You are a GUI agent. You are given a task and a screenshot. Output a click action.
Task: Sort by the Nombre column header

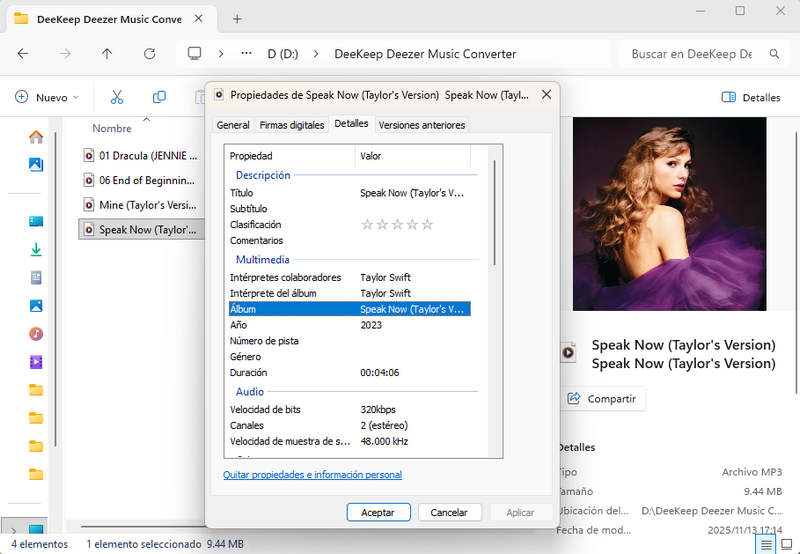click(x=112, y=128)
